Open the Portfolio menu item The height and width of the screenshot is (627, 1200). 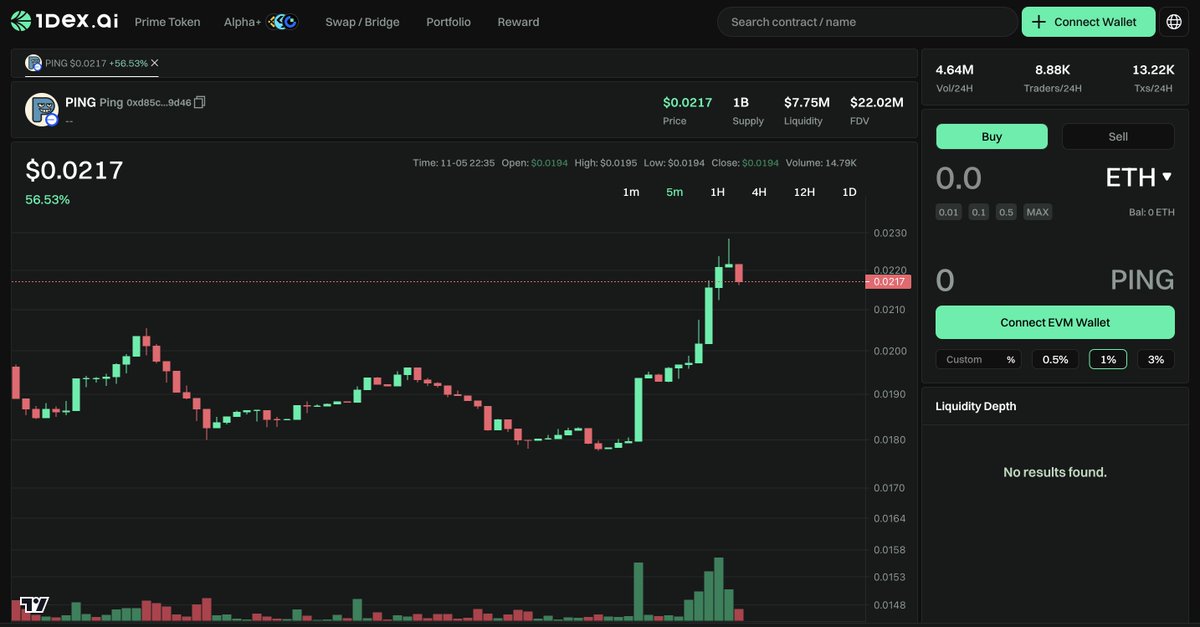(x=448, y=21)
